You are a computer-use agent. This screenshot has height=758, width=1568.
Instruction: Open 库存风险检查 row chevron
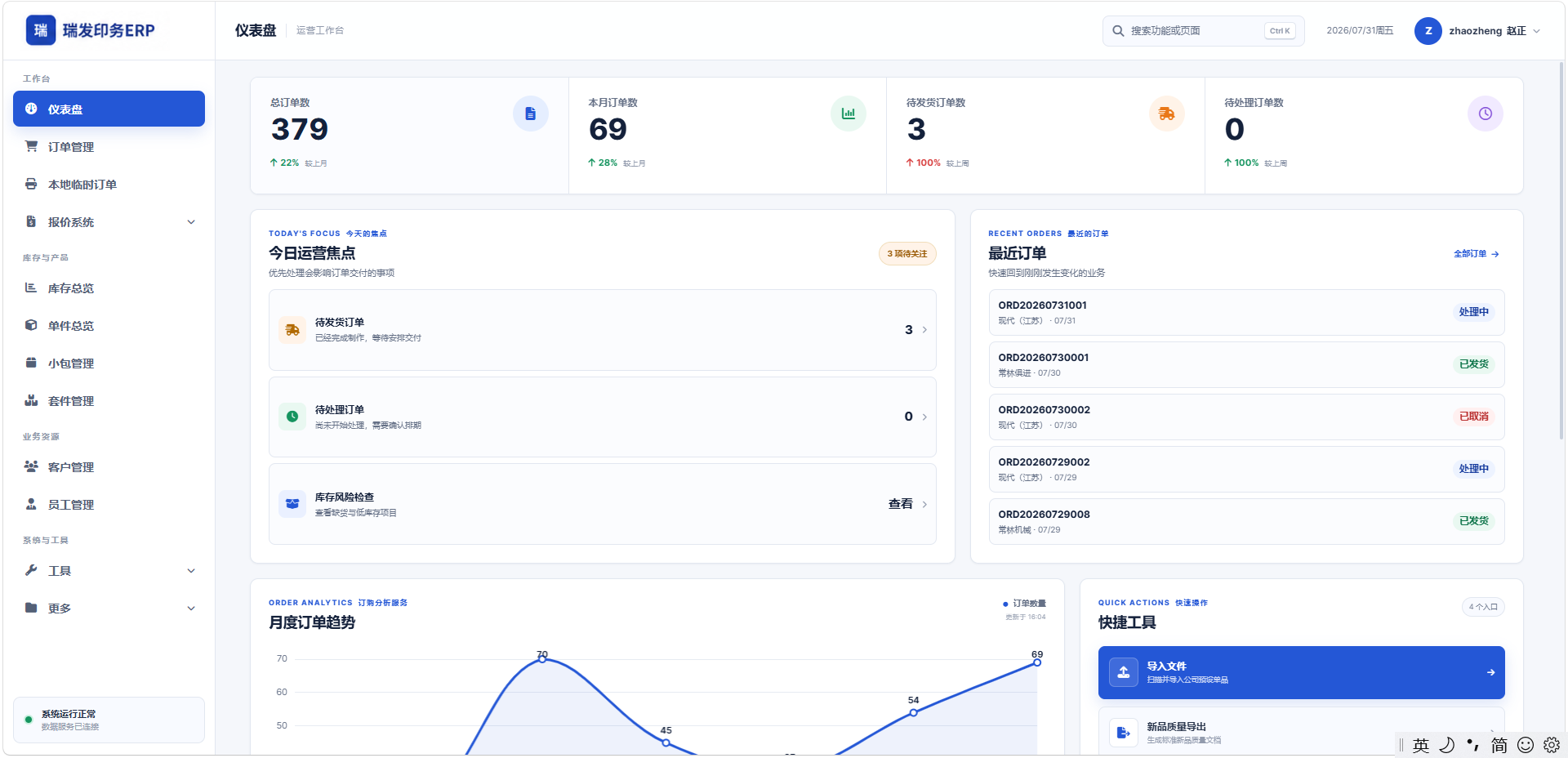point(924,504)
